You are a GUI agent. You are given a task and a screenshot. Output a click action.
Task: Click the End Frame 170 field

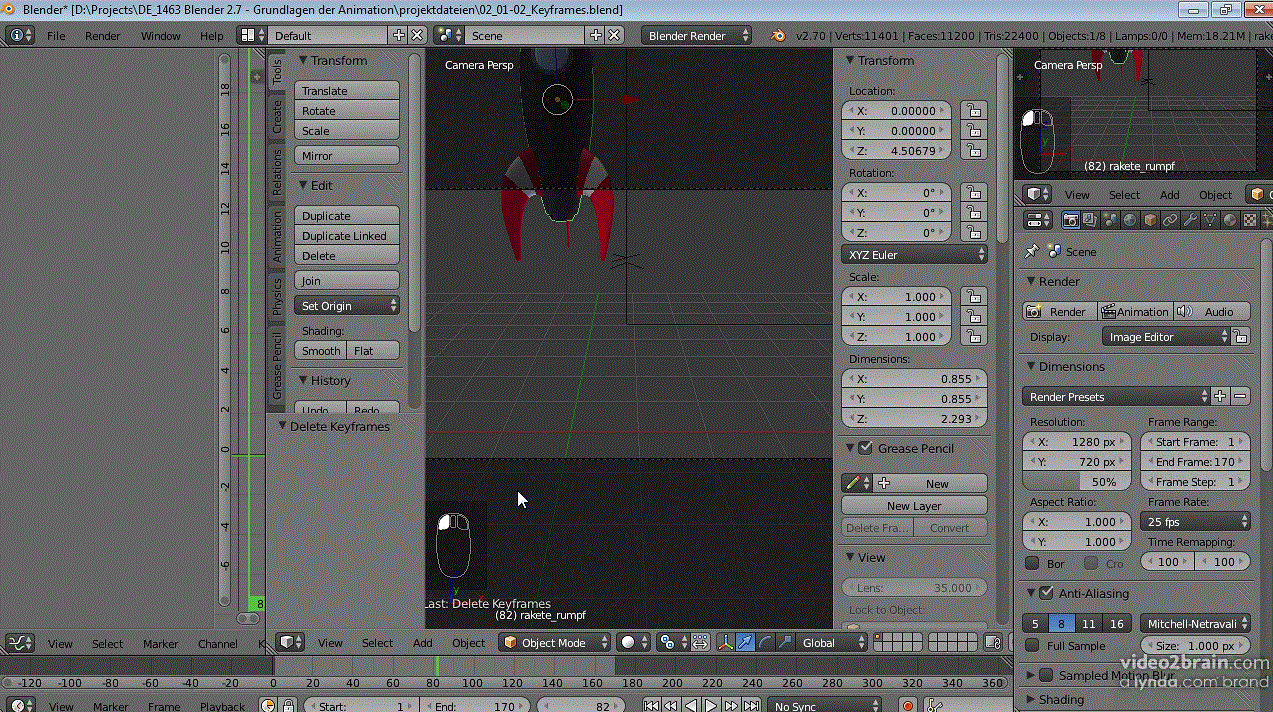(1195, 461)
